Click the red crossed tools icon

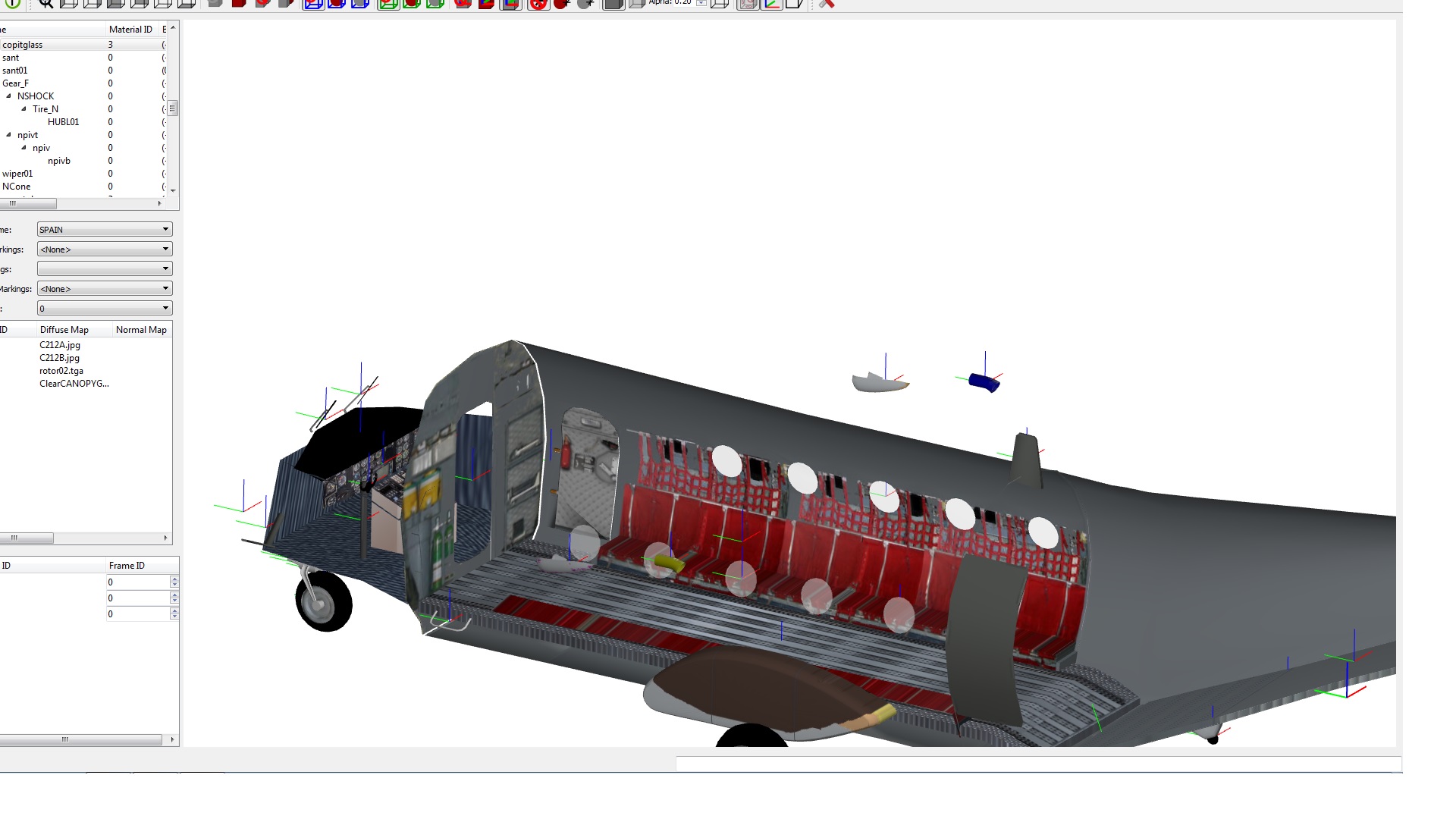(827, 4)
